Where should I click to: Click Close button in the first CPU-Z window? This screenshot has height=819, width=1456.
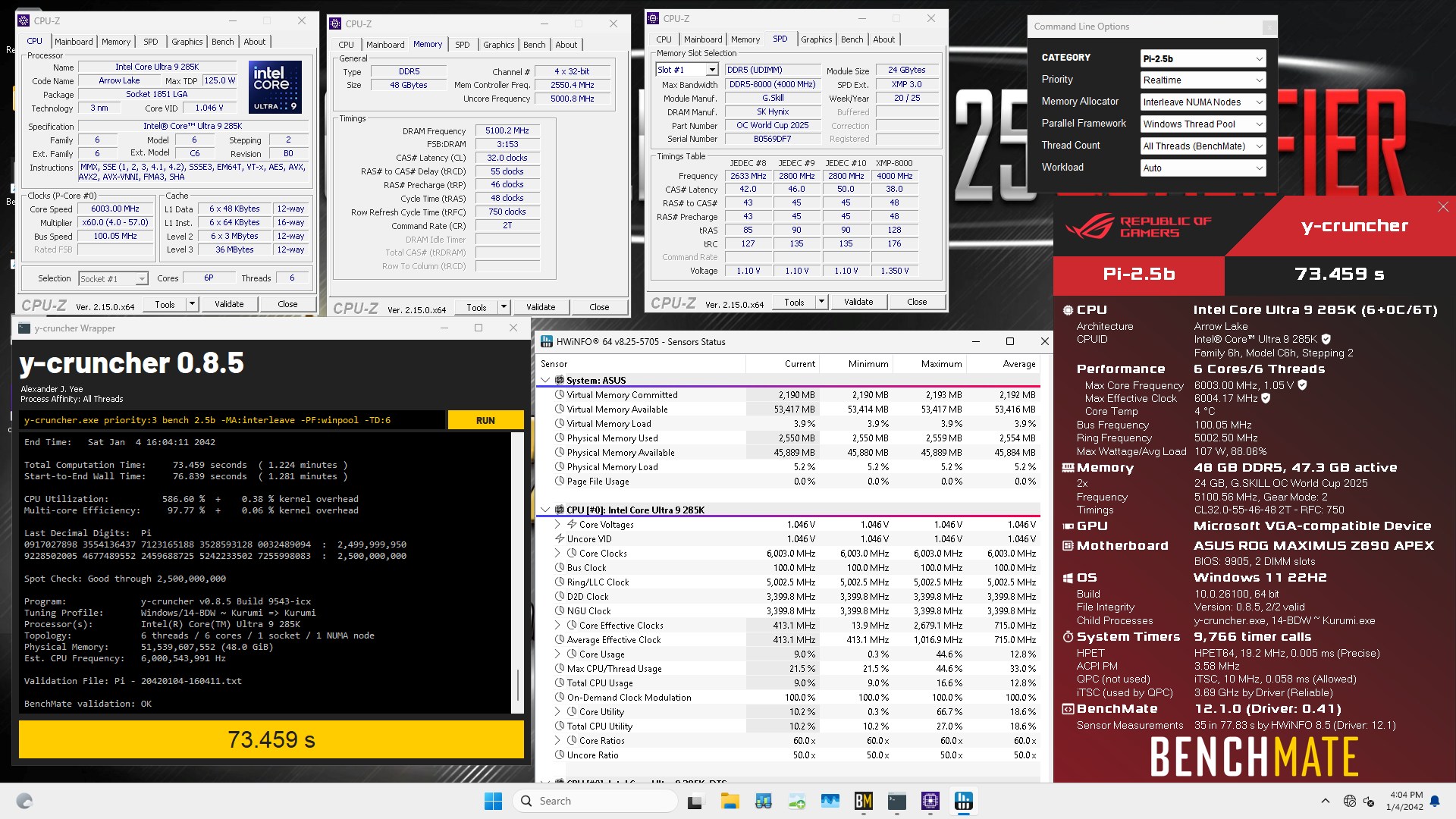coord(287,304)
